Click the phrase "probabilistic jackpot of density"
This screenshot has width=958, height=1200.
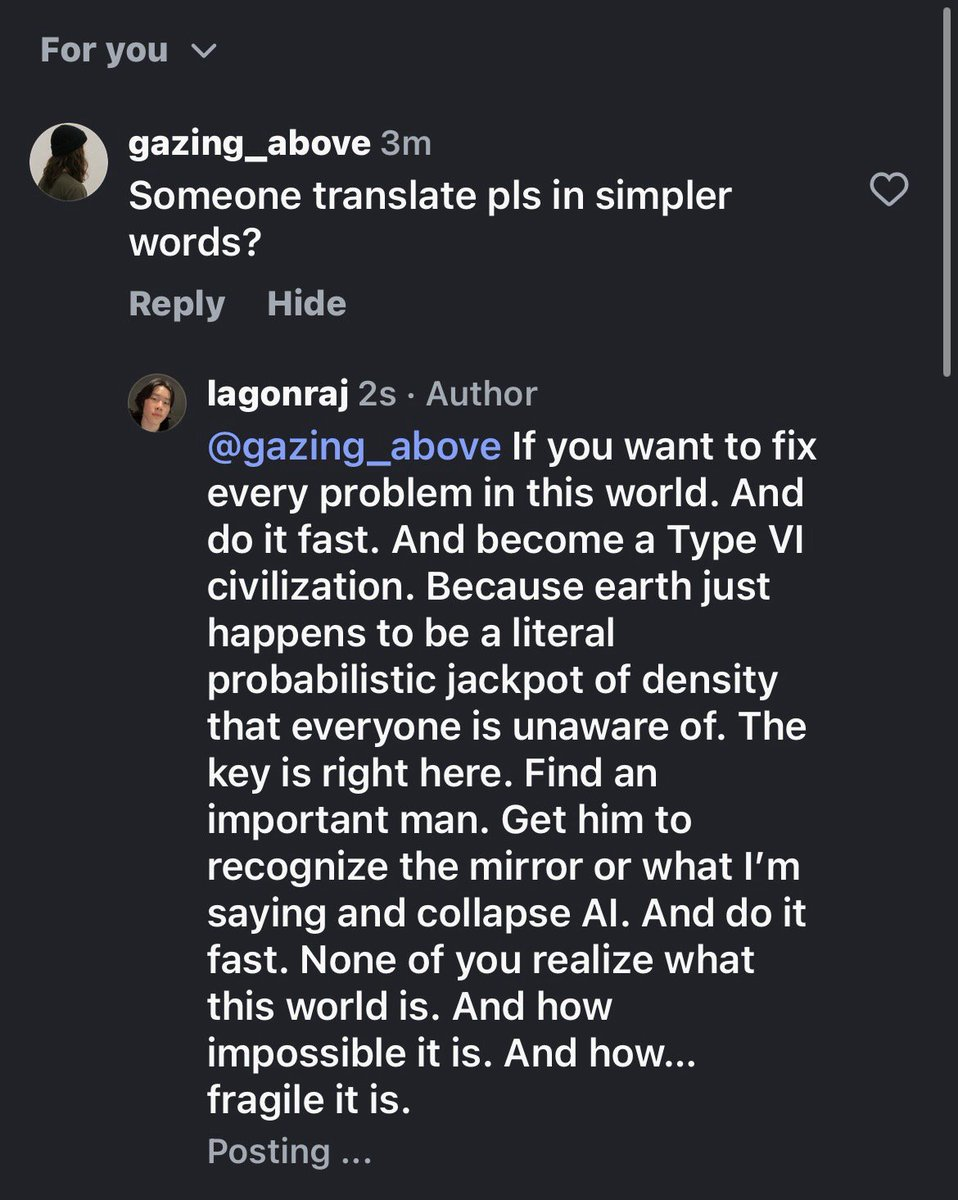pos(492,680)
